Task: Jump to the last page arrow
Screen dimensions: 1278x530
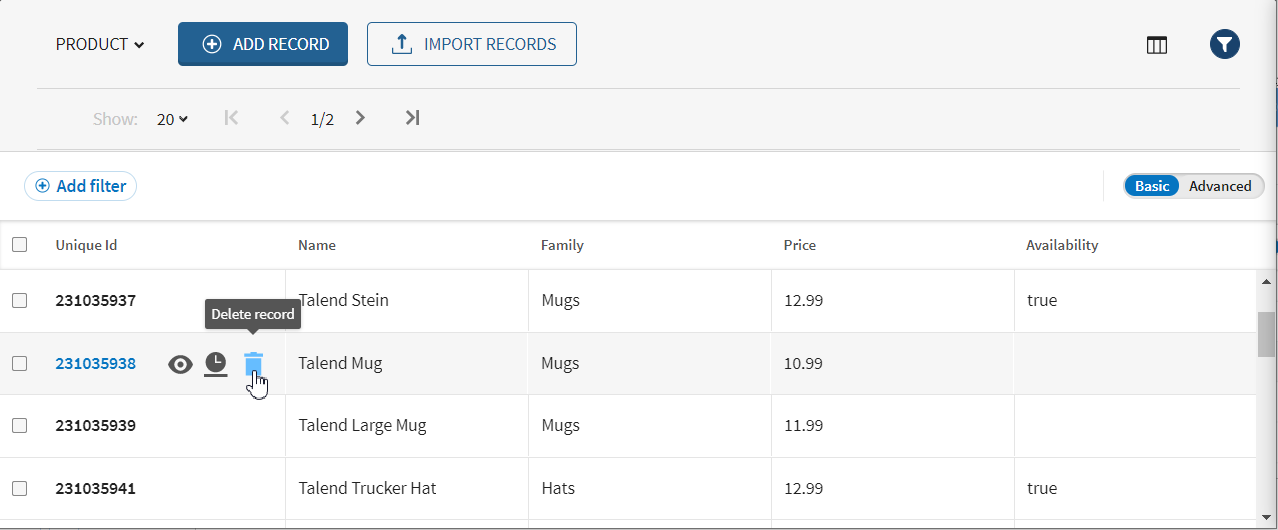Action: click(x=412, y=118)
